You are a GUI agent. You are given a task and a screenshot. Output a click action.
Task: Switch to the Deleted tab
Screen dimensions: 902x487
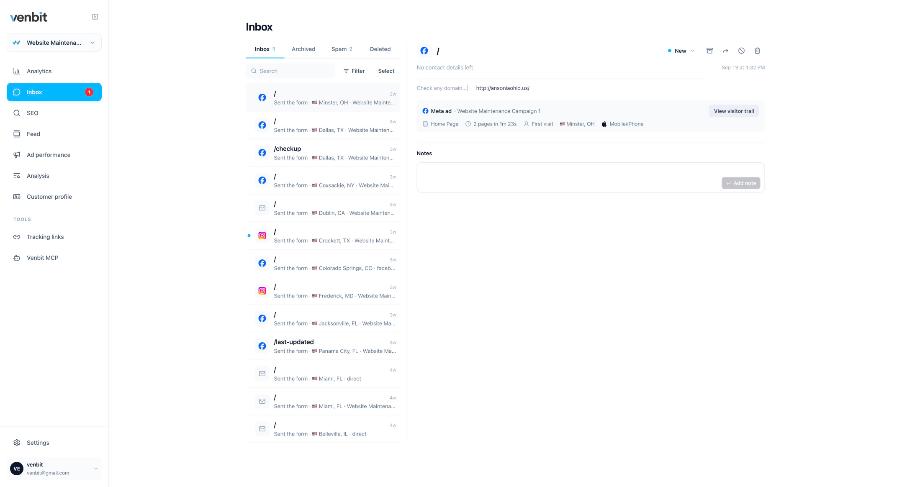pyautogui.click(x=380, y=49)
